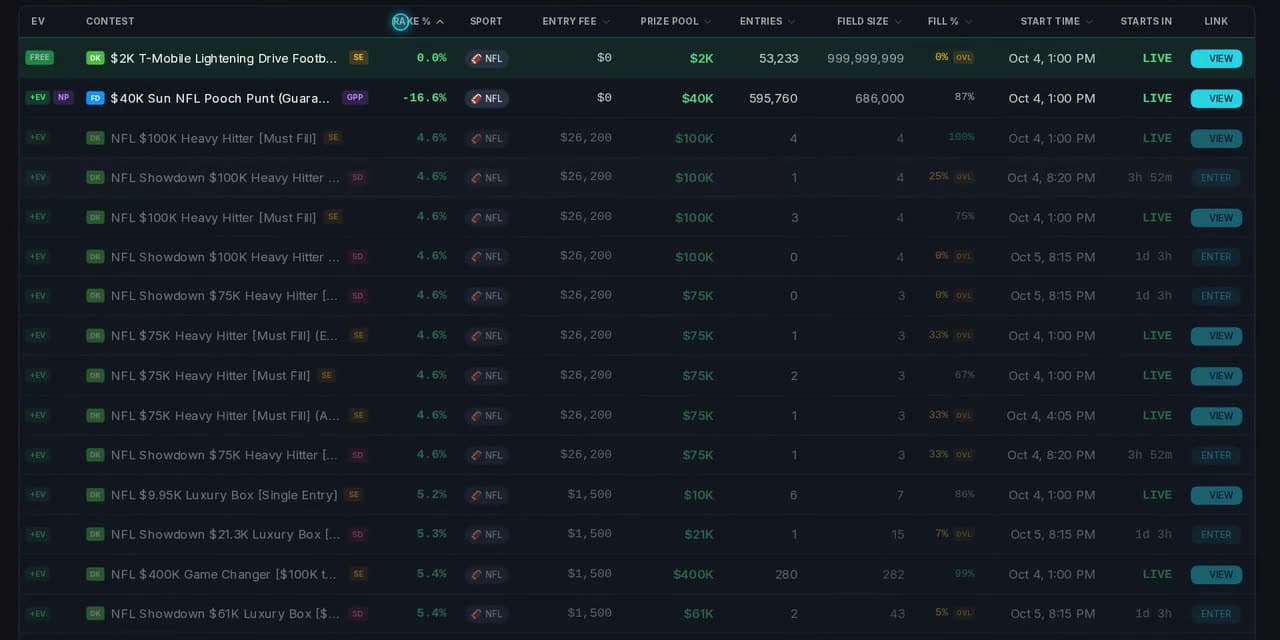1280x640 pixels.
Task: Click the $400K prize pool amount
Action: pos(693,574)
